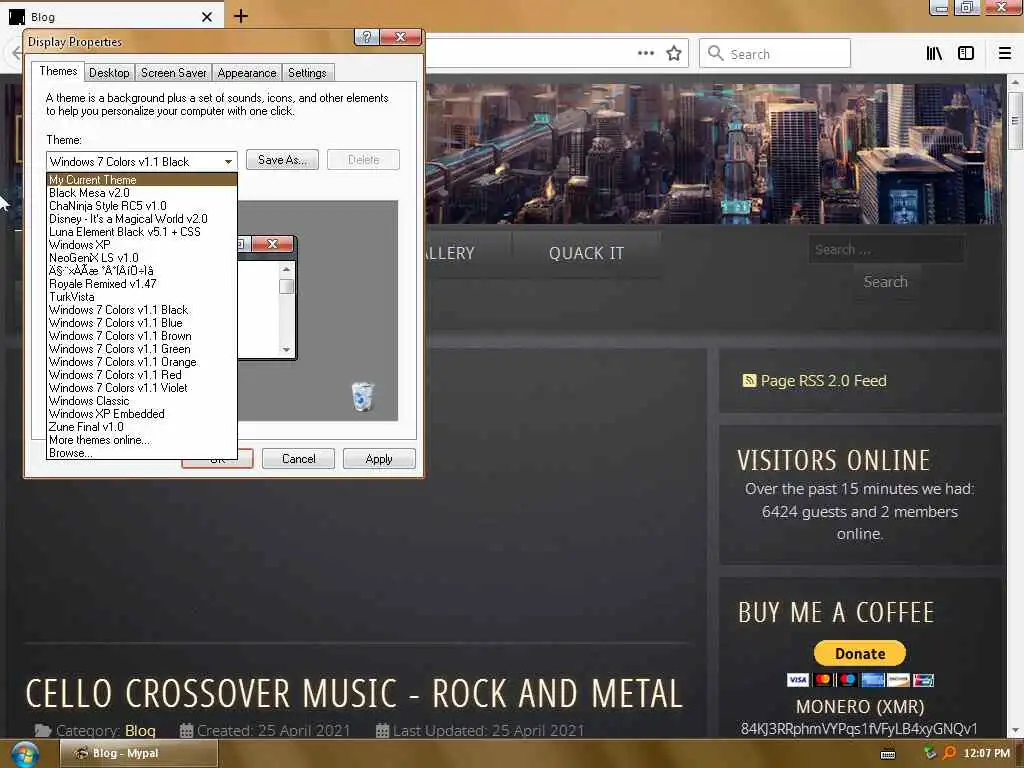The width and height of the screenshot is (1024, 768).
Task: Open the Settings tab
Action: (x=307, y=72)
